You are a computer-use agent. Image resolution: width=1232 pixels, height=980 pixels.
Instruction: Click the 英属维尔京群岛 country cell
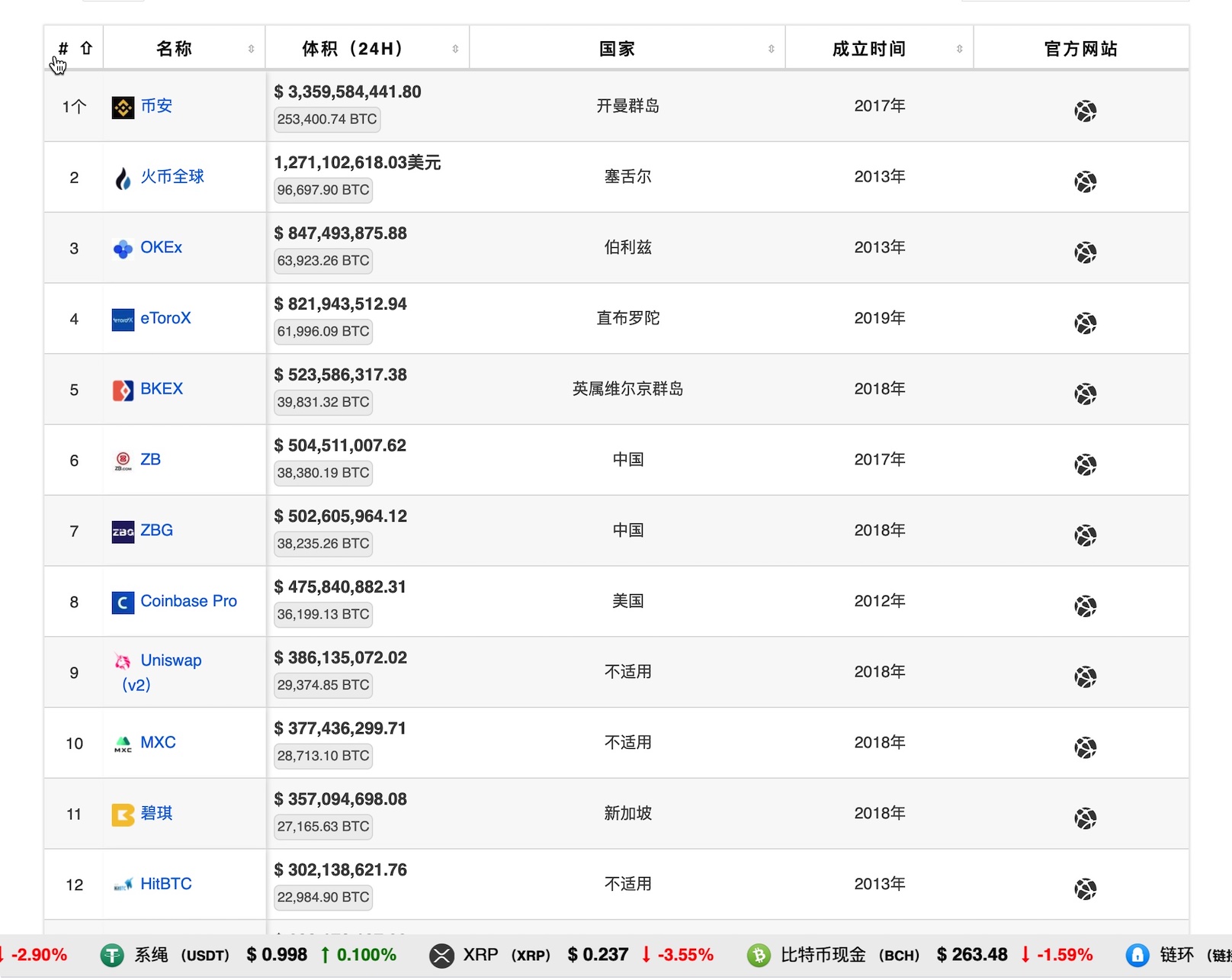click(627, 389)
